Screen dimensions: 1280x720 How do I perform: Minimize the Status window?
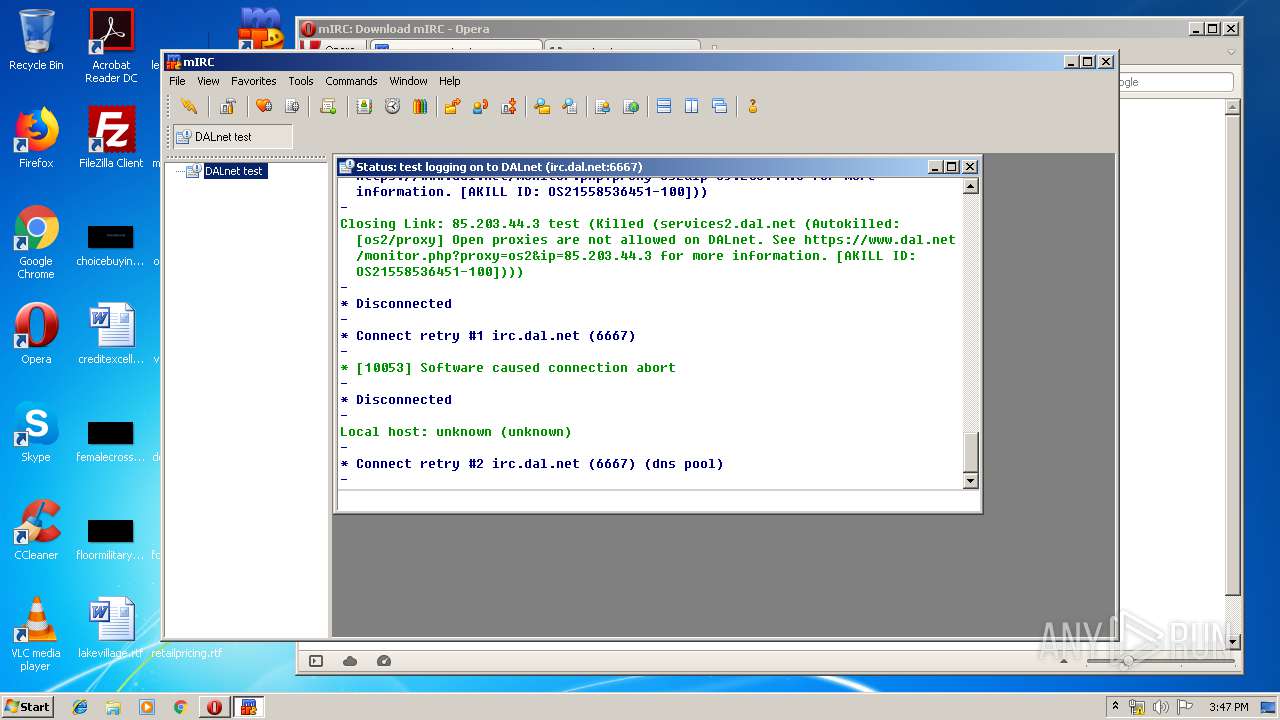[x=935, y=167]
